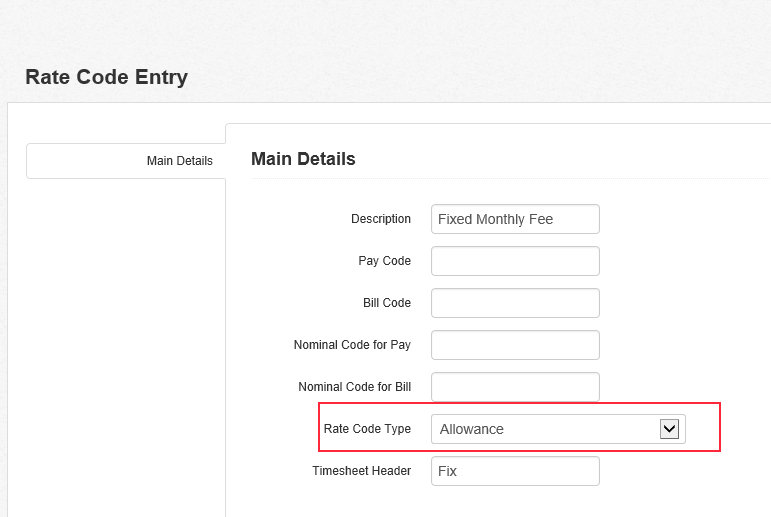771x517 pixels.
Task: Click the Timesheet Header input field
Action: (515, 471)
